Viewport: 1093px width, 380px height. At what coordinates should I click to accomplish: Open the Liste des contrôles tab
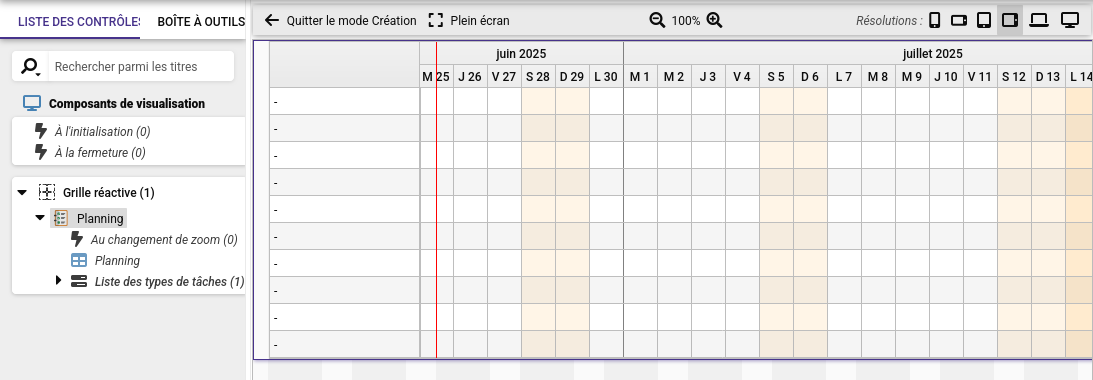coord(78,21)
